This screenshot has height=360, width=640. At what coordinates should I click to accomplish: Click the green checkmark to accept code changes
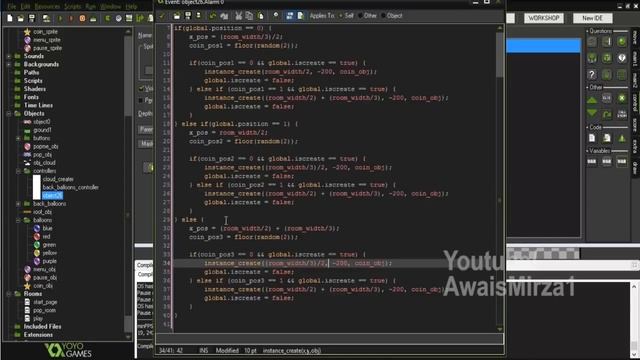click(x=162, y=16)
